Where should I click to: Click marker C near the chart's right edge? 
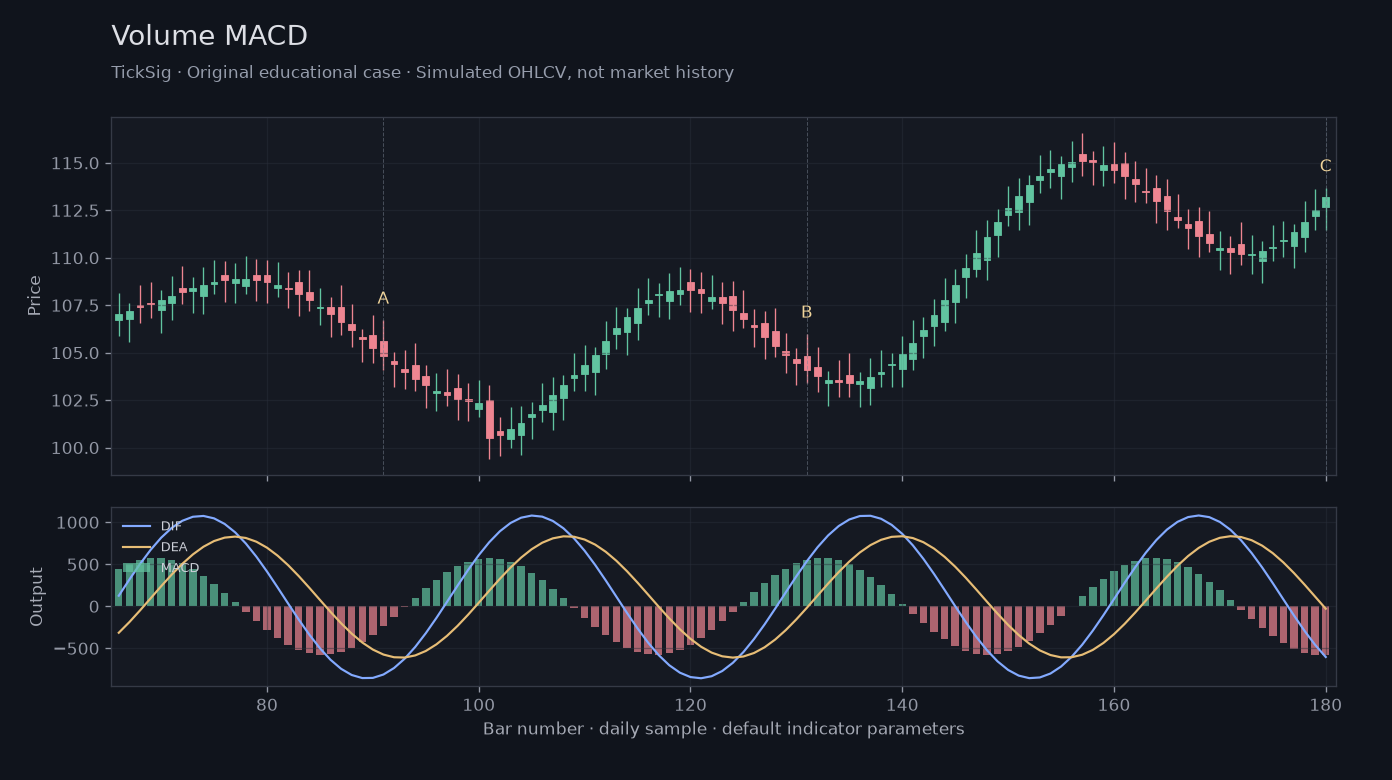[x=1325, y=166]
